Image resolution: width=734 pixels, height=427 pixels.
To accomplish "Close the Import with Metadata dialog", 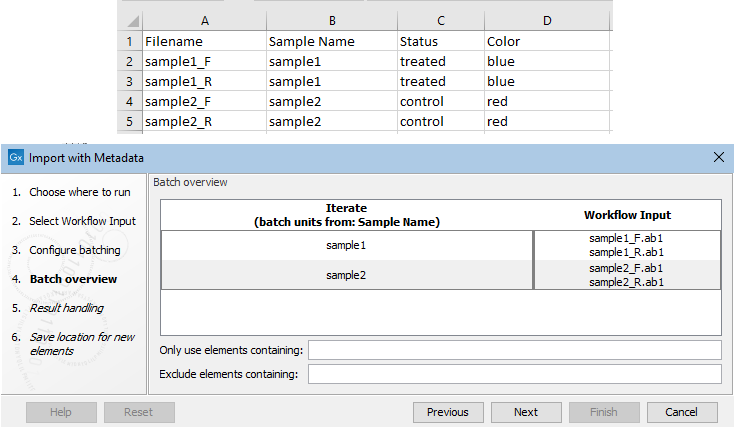I will [x=718, y=157].
